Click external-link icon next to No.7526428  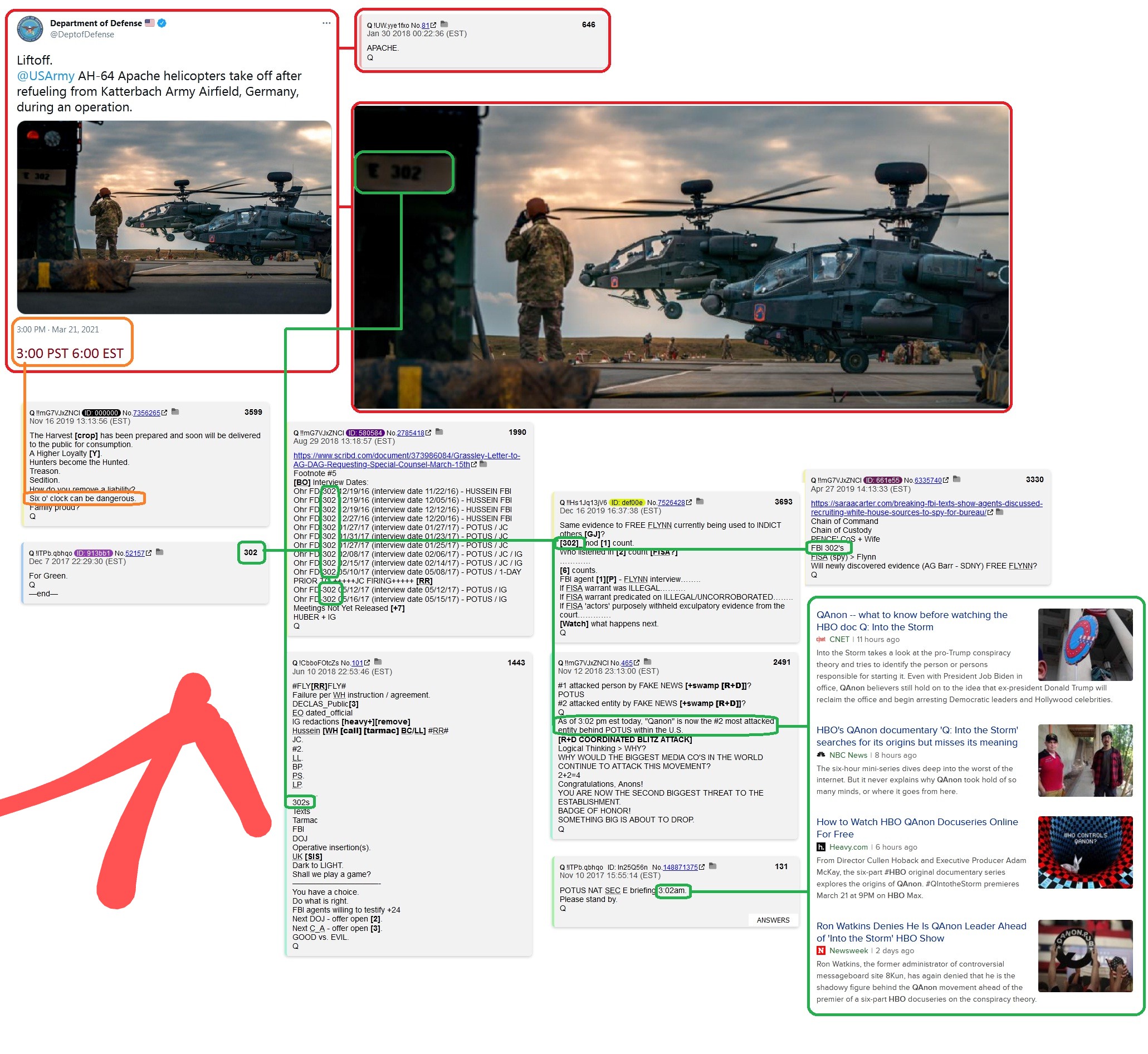[x=689, y=502]
